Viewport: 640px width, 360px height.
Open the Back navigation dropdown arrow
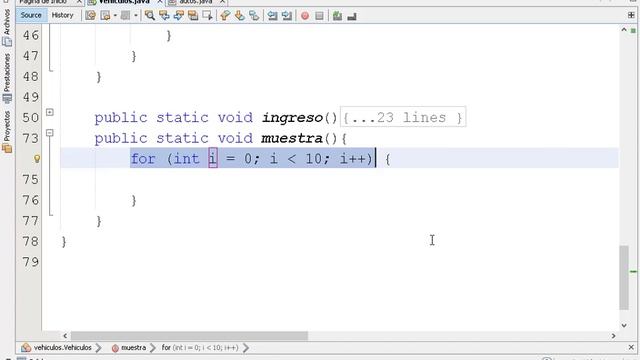(115, 16)
